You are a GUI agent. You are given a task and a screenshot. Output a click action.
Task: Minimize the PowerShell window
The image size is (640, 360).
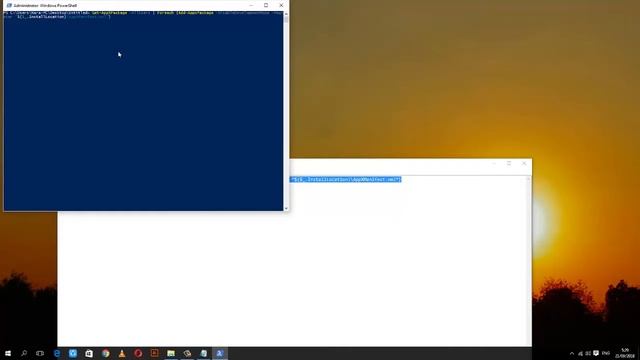click(x=251, y=5)
